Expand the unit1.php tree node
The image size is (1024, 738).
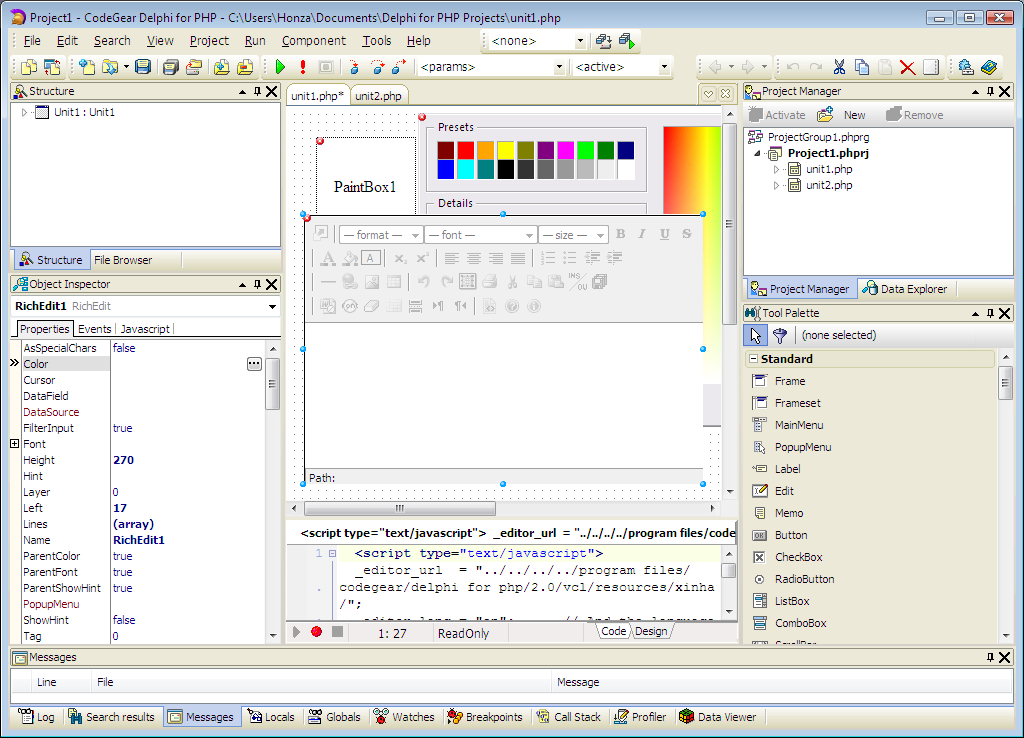tap(776, 169)
